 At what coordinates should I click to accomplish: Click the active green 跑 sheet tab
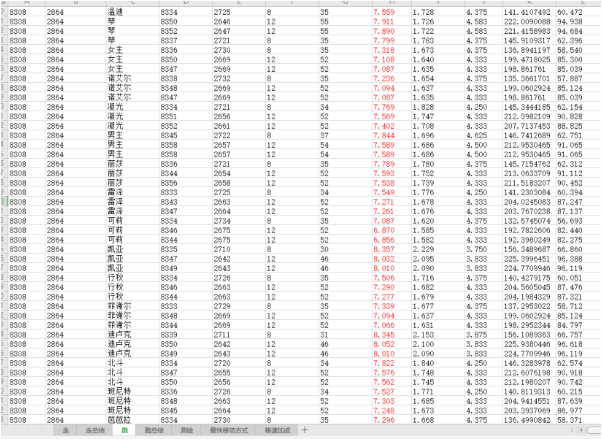pos(125,430)
